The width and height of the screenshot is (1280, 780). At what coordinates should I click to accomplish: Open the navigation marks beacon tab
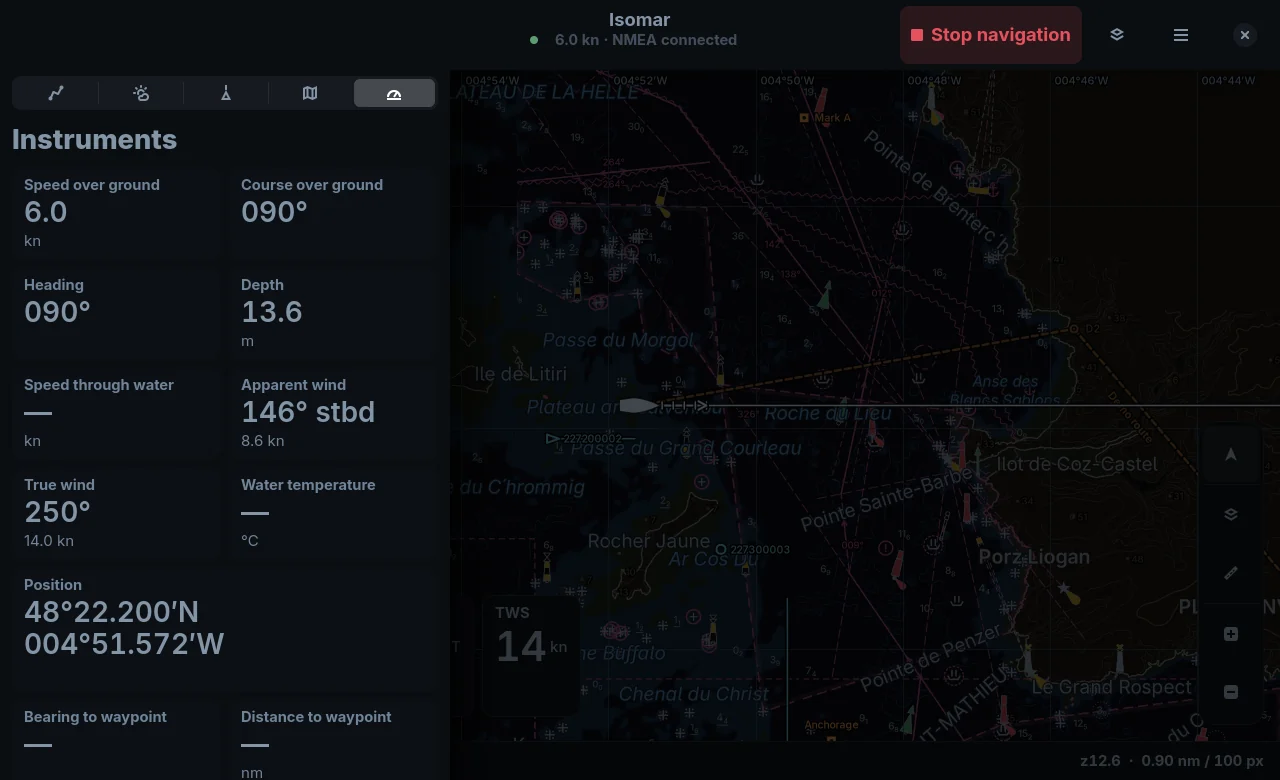226,93
